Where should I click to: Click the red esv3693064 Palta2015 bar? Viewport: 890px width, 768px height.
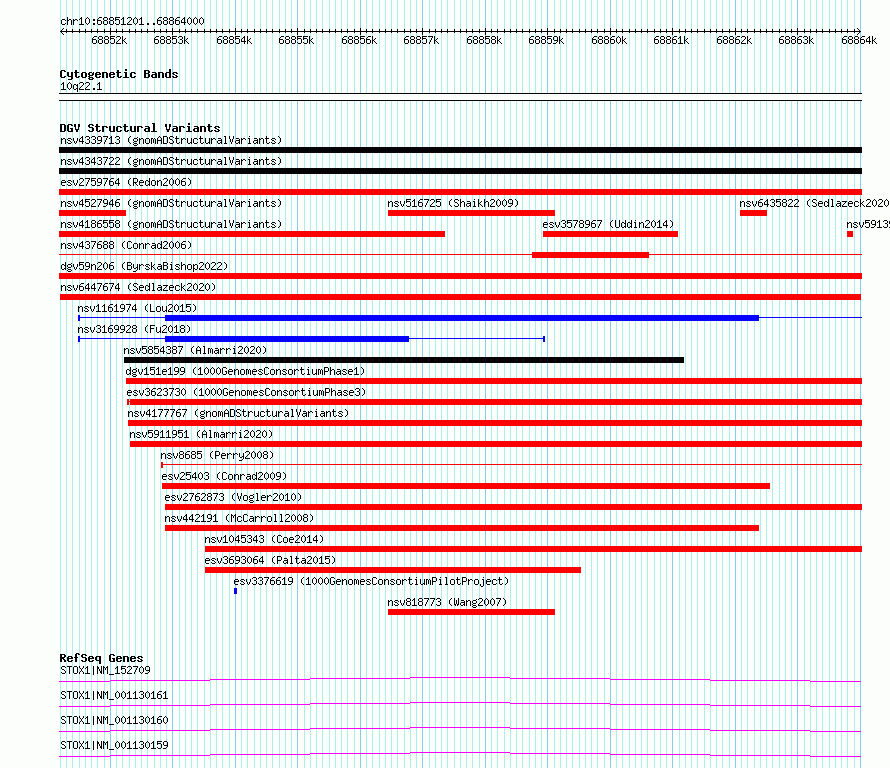(393, 570)
